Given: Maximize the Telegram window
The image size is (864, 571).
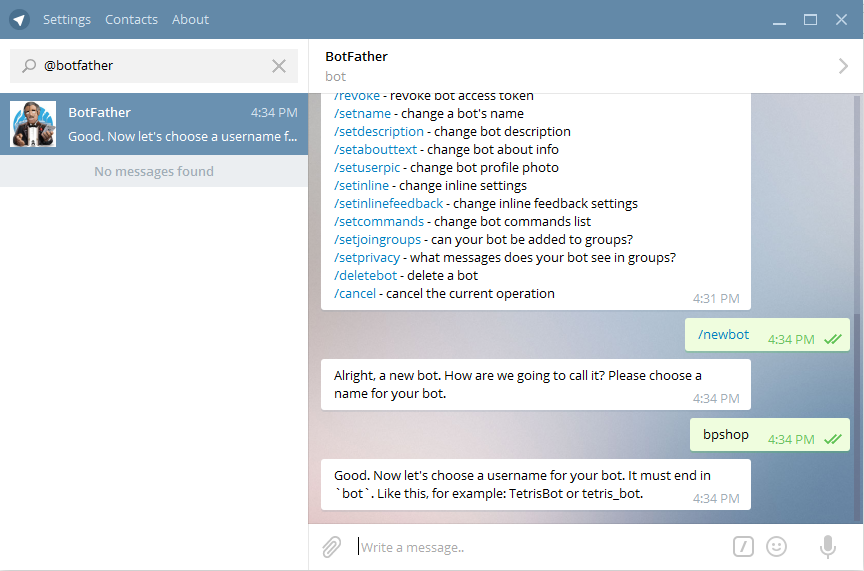Looking at the screenshot, I should click(x=810, y=20).
